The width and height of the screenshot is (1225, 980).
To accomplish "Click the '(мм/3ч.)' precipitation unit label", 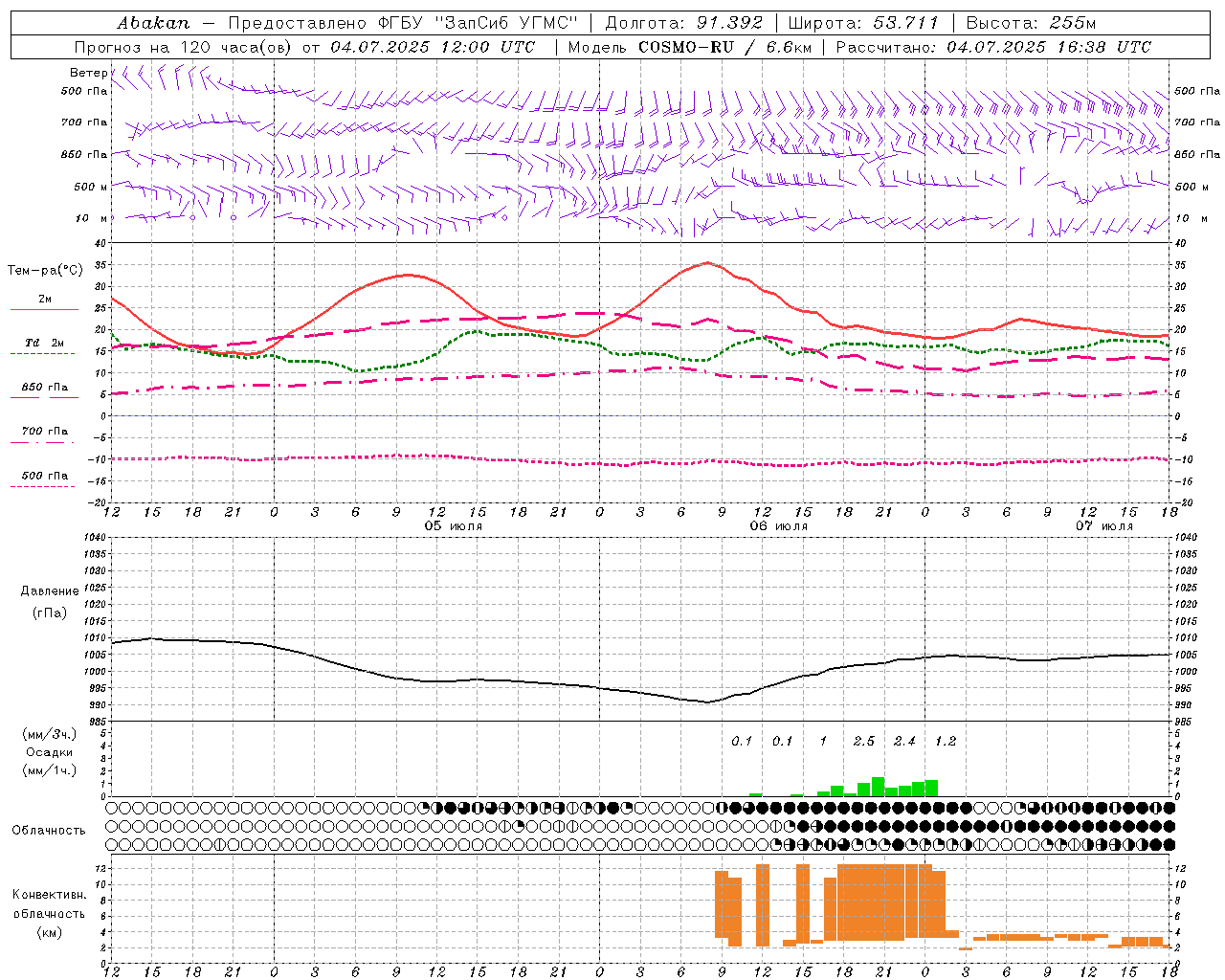I will click(50, 735).
